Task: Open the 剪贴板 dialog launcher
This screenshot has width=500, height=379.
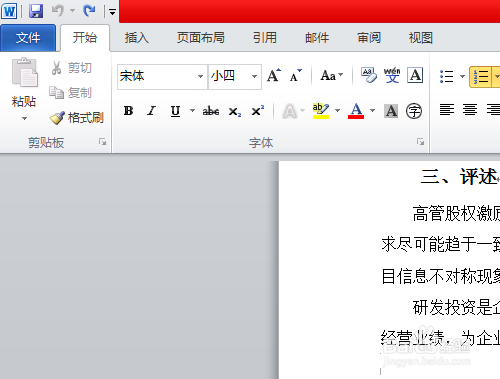Action: pyautogui.click(x=102, y=142)
